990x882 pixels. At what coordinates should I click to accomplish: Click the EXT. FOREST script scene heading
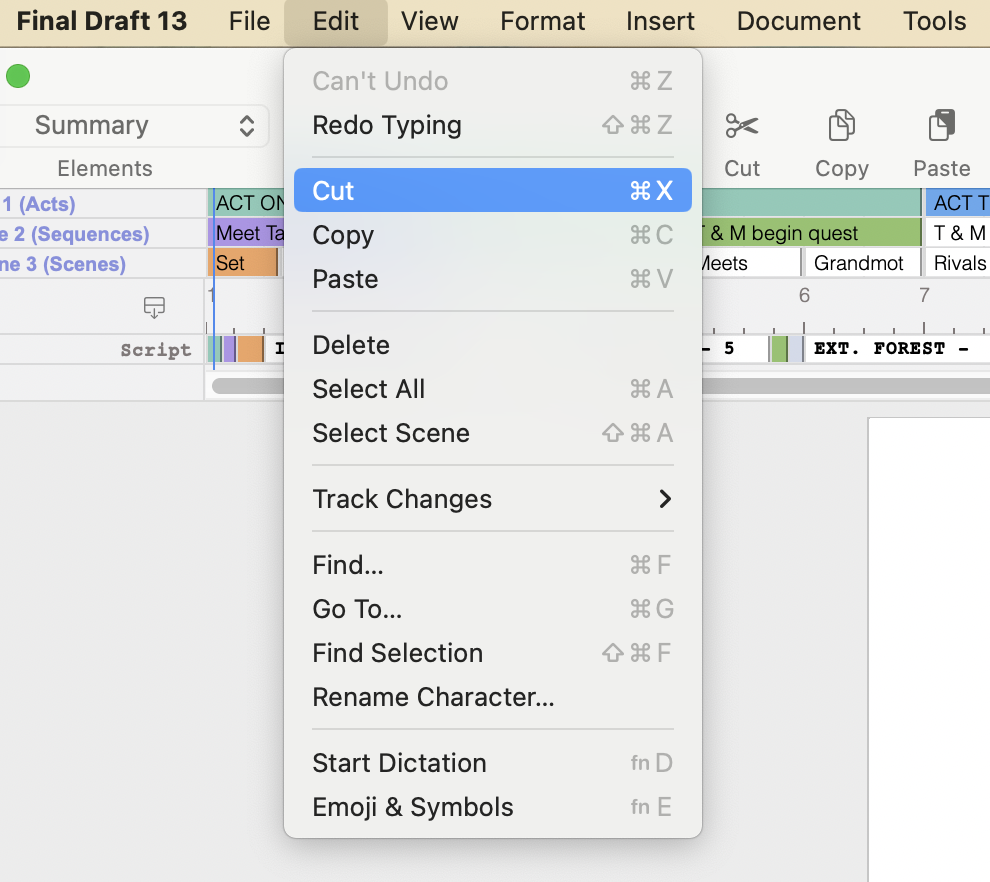(890, 349)
